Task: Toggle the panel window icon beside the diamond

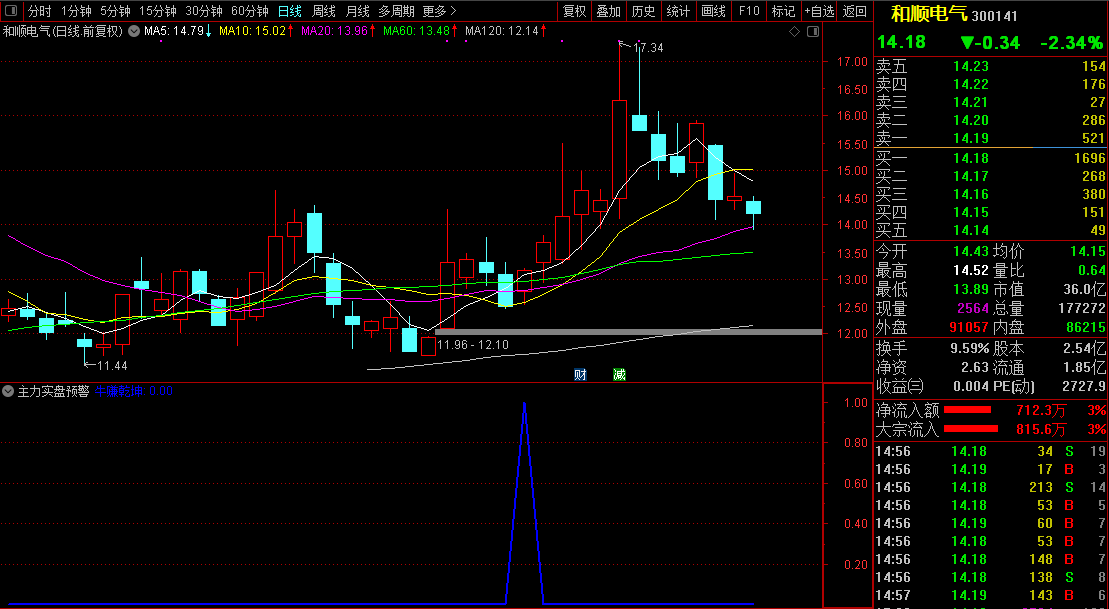Action: (812, 31)
